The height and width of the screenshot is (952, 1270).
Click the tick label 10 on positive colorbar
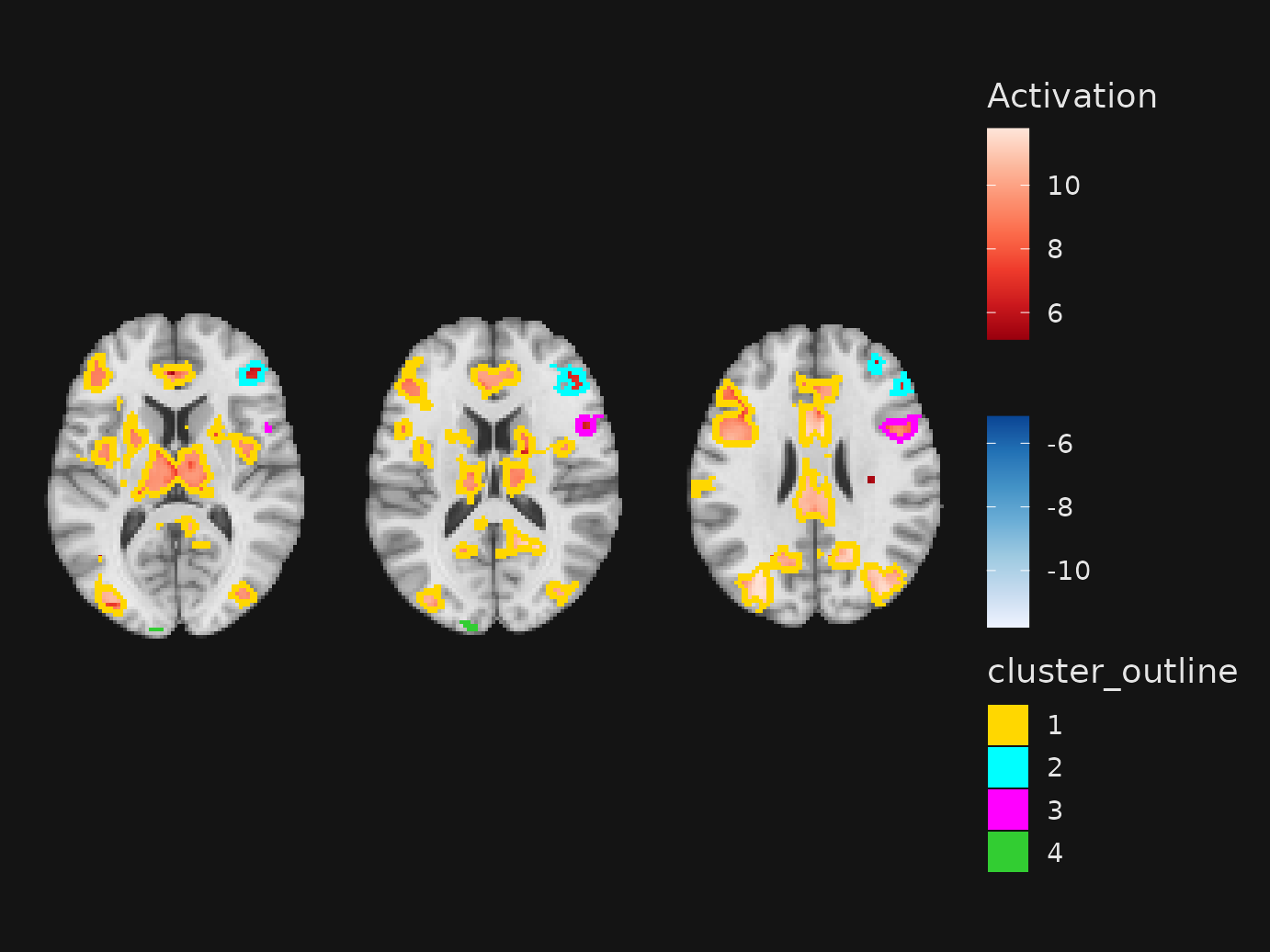tap(1063, 186)
